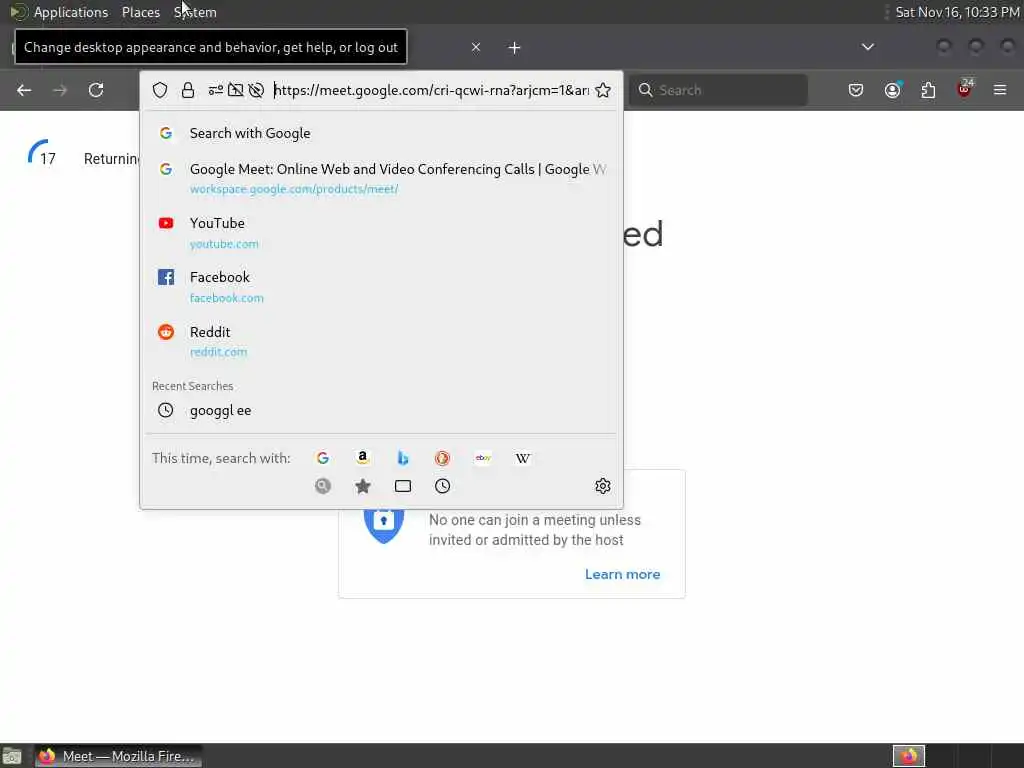
Task: Close the current browser tab
Action: (476, 47)
